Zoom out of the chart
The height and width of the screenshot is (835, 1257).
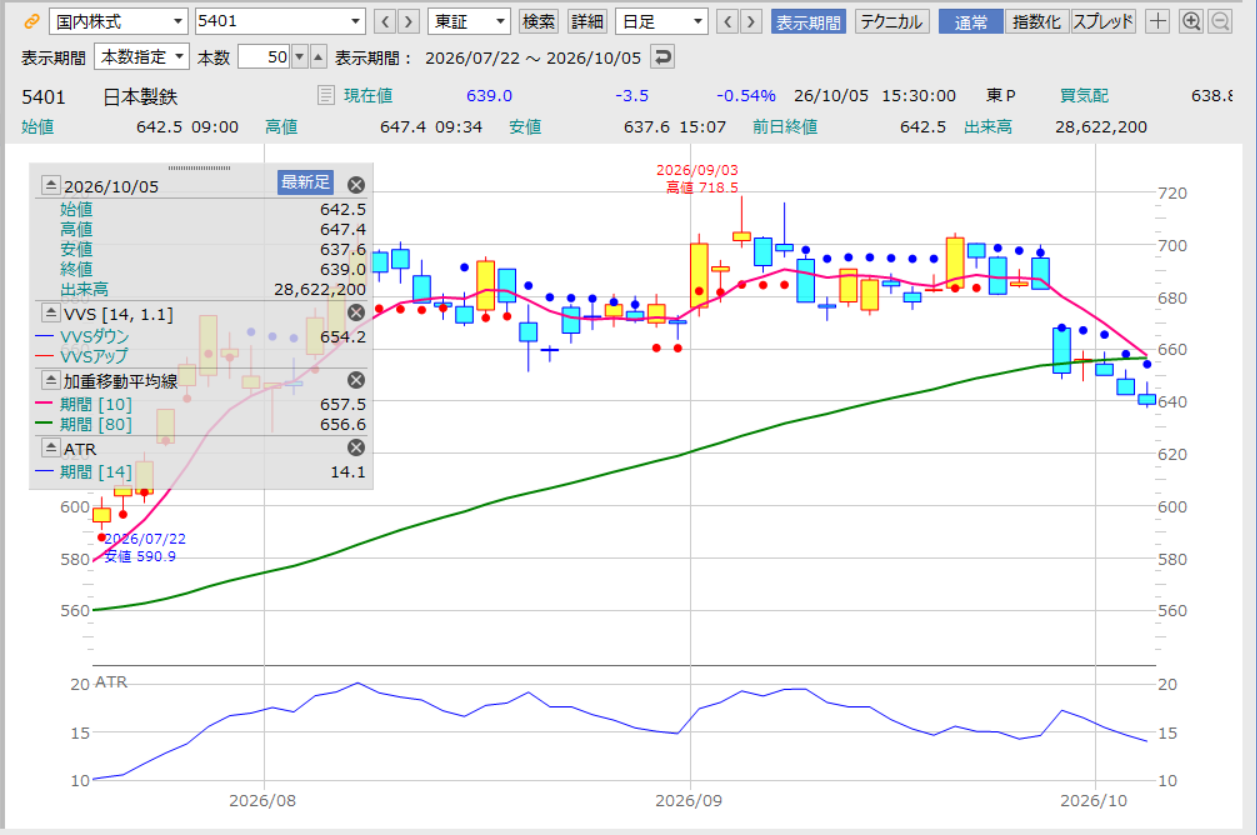(x=1220, y=21)
